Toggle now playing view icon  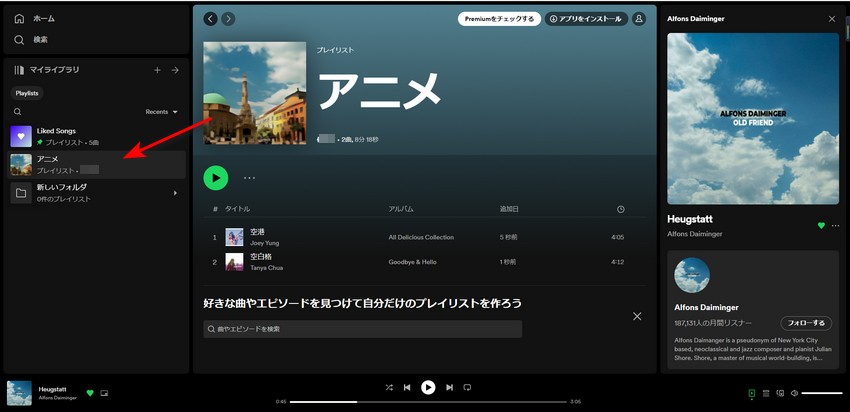coord(751,393)
